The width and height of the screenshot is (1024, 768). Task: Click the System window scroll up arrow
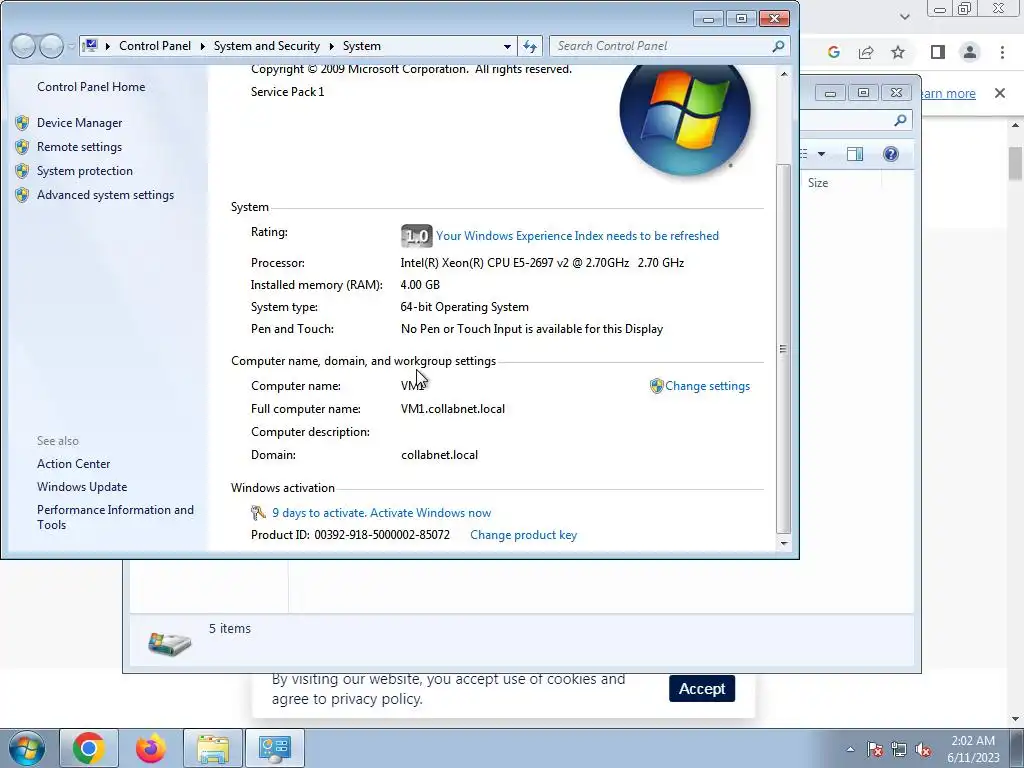tap(784, 74)
